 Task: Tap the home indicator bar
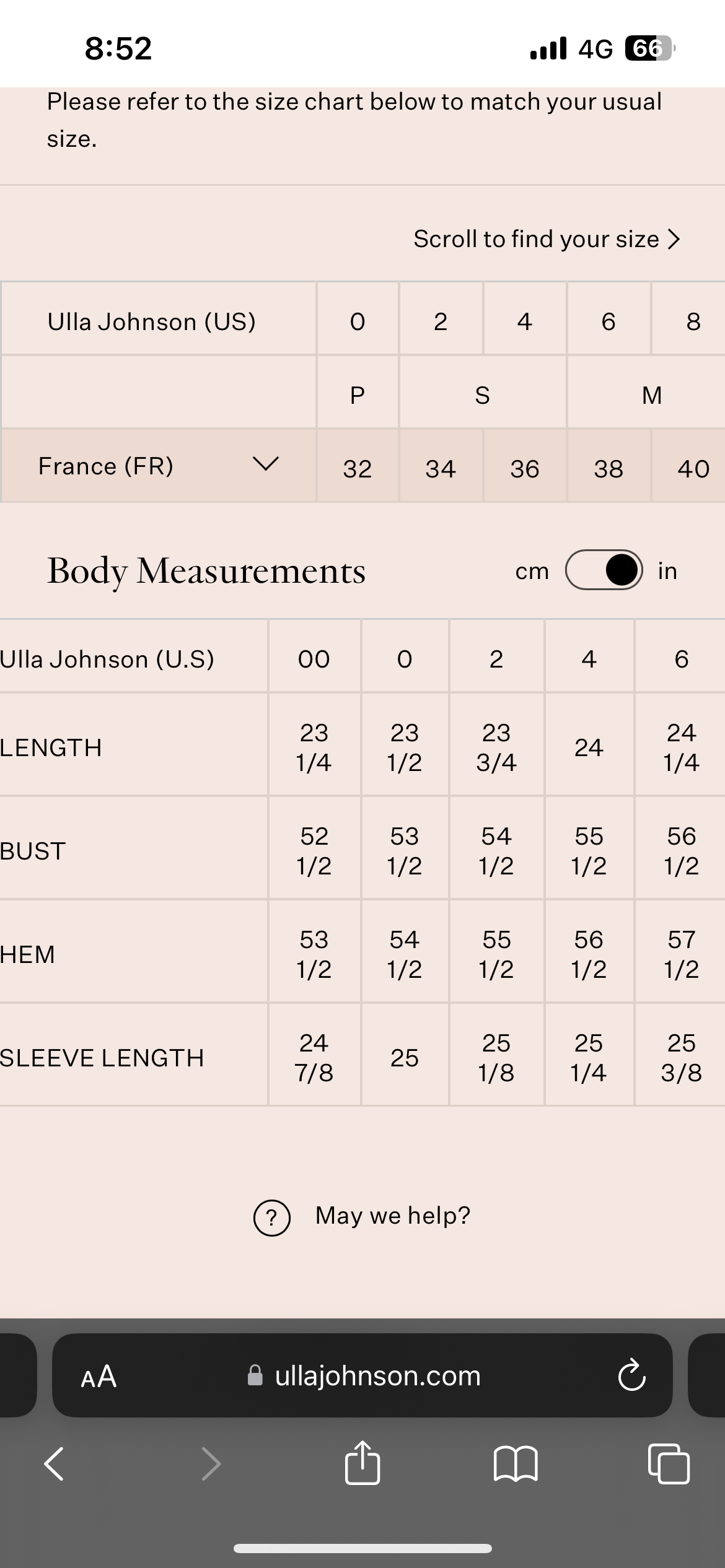pyautogui.click(x=362, y=1548)
